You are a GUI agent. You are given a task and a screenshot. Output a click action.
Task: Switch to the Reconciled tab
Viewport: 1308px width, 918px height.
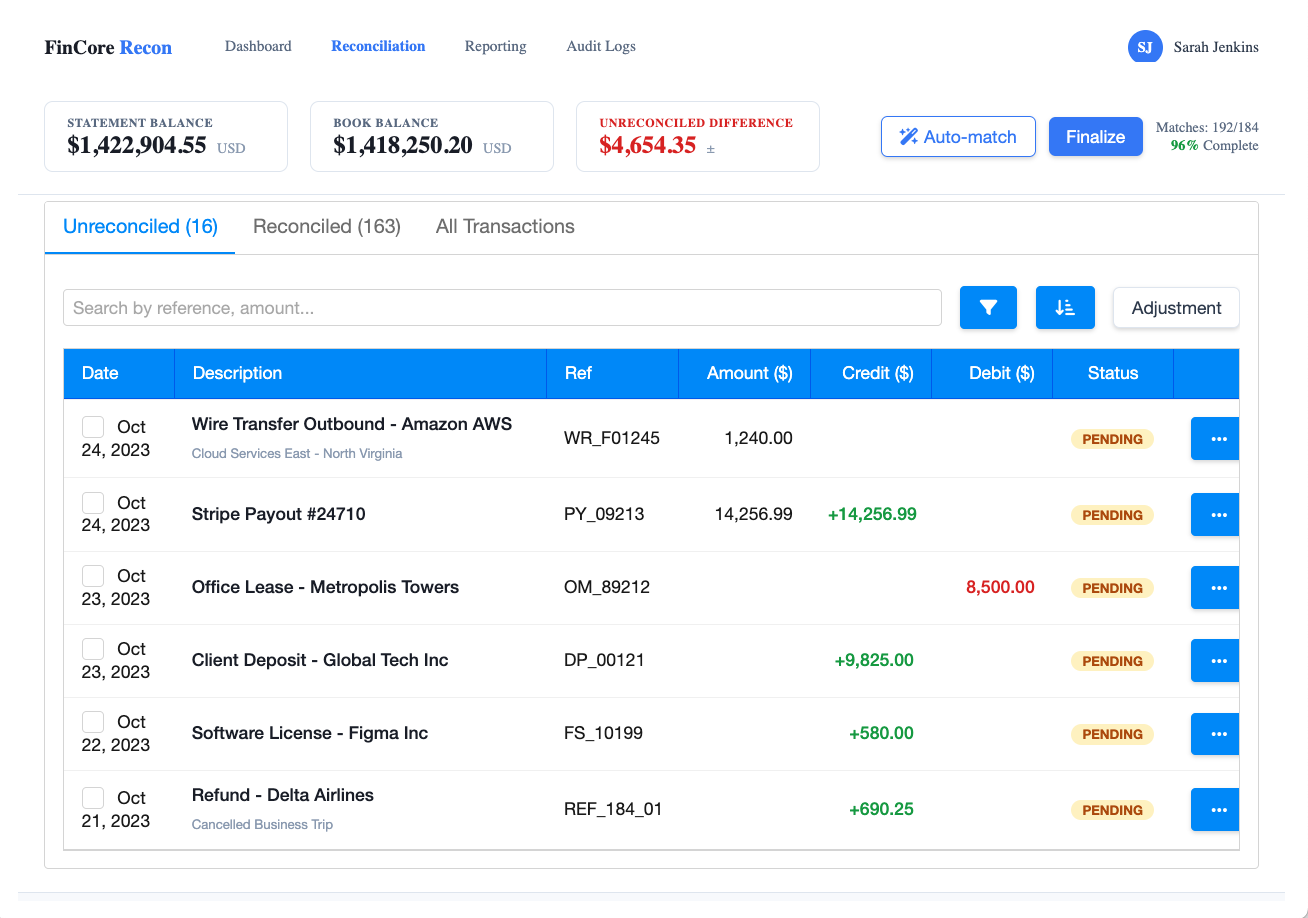pos(326,226)
